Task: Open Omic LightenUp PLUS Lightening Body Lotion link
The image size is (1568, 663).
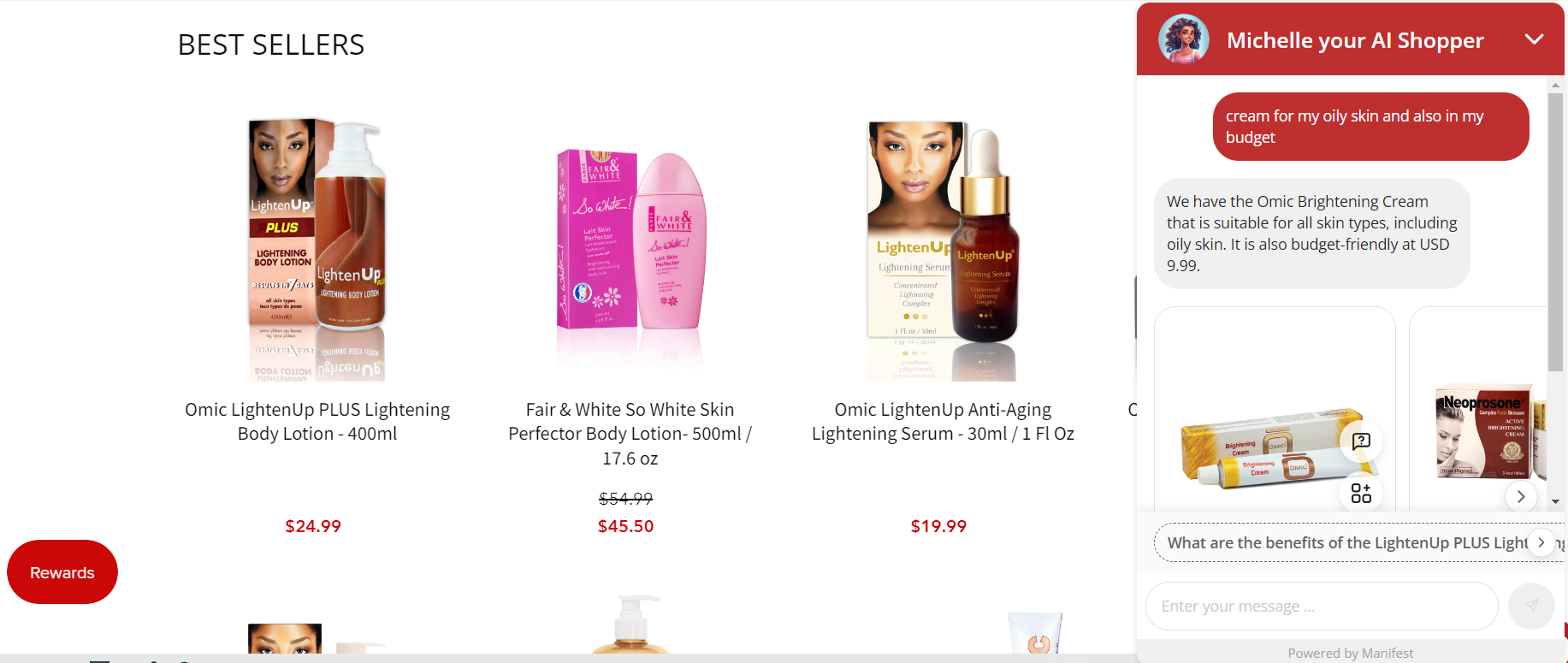Action: click(x=317, y=422)
